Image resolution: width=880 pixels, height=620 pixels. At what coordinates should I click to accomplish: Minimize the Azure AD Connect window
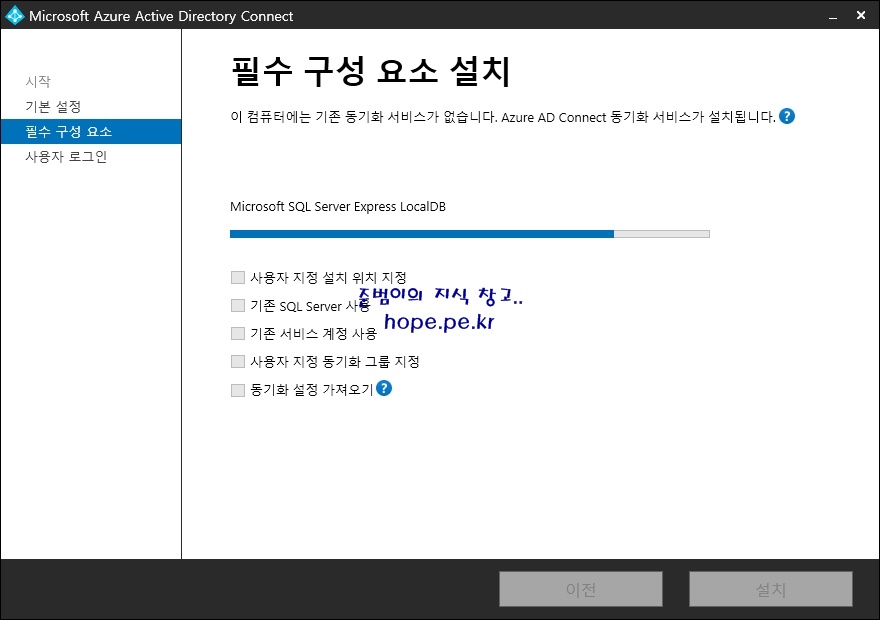[x=833, y=16]
